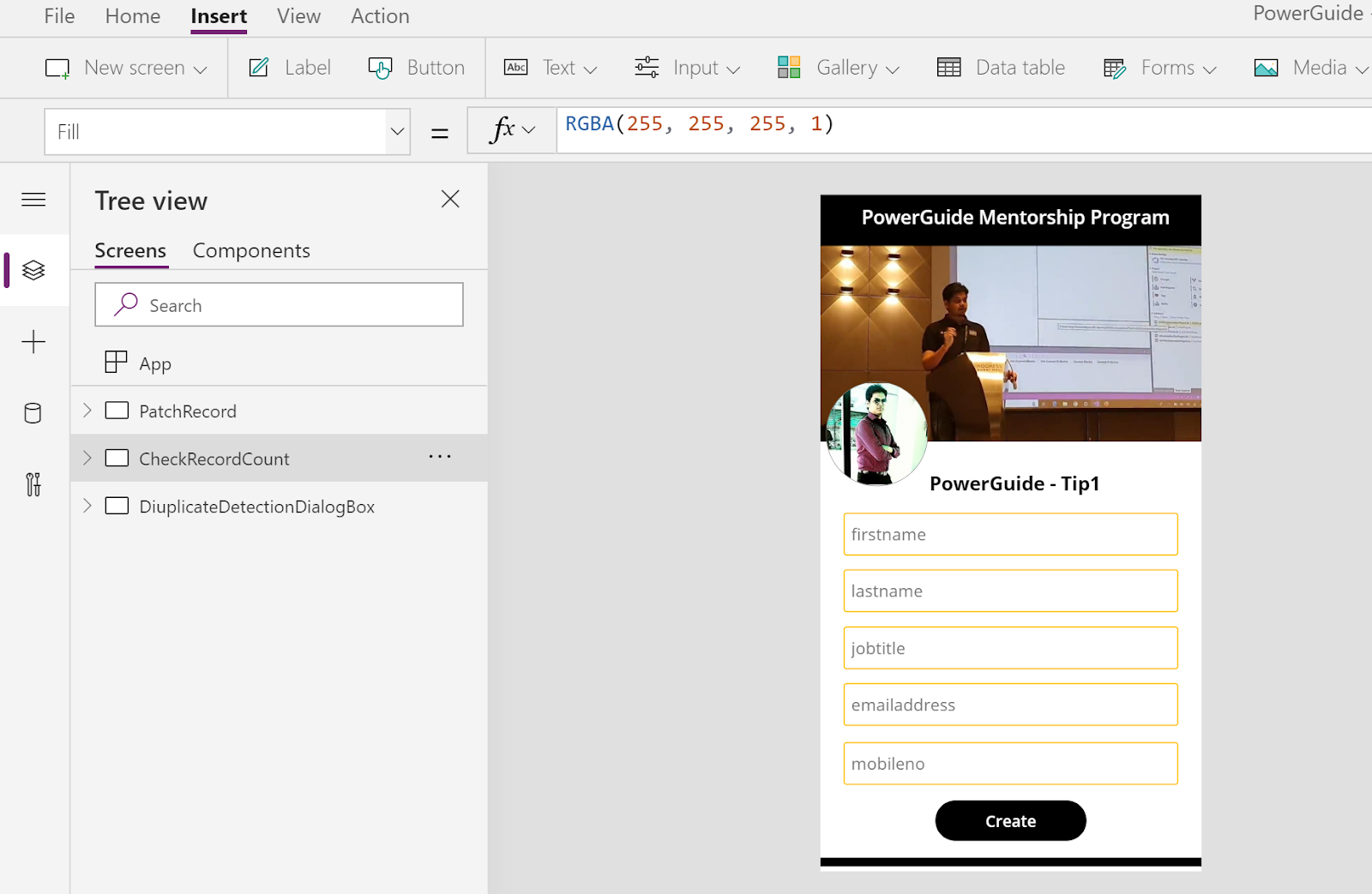Open the Action tab

(x=380, y=16)
